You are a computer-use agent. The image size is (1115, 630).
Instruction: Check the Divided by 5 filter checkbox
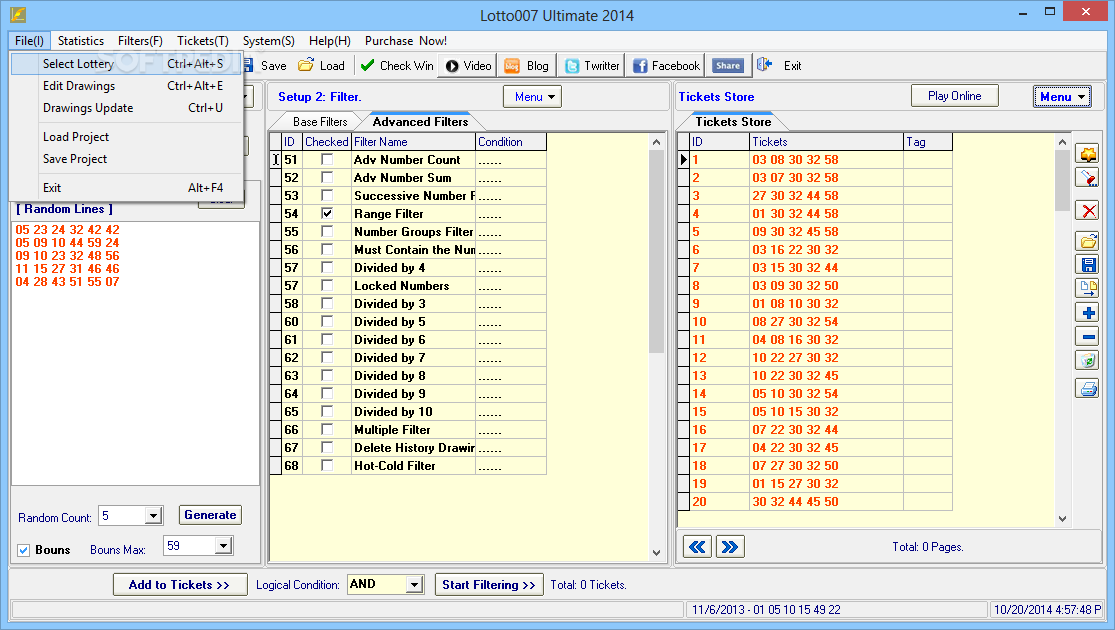point(327,321)
